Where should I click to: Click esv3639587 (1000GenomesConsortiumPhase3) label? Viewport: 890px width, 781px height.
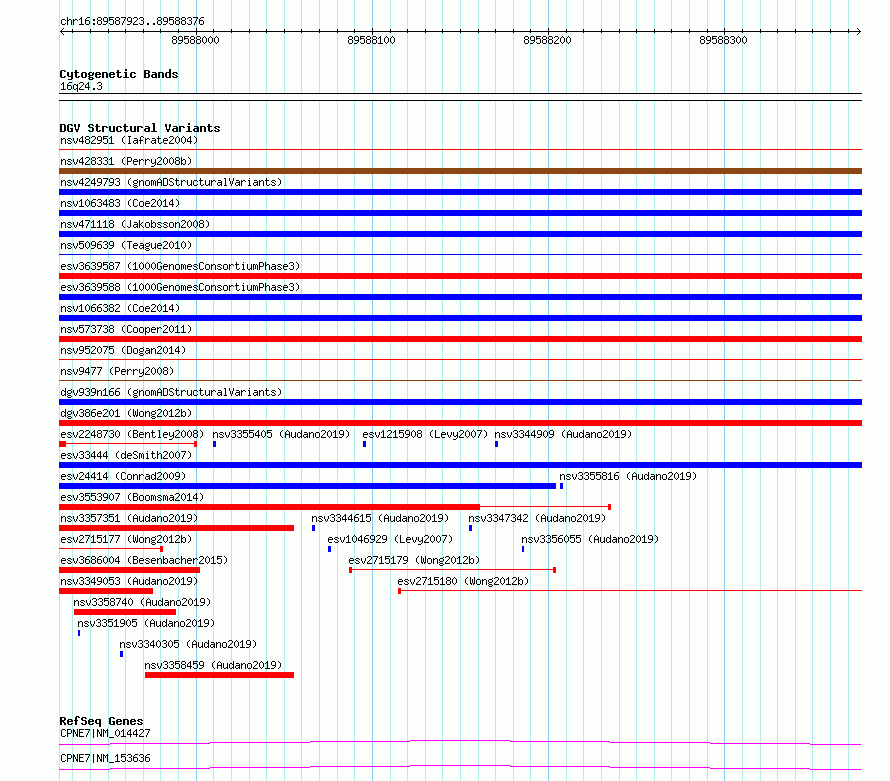180,266
